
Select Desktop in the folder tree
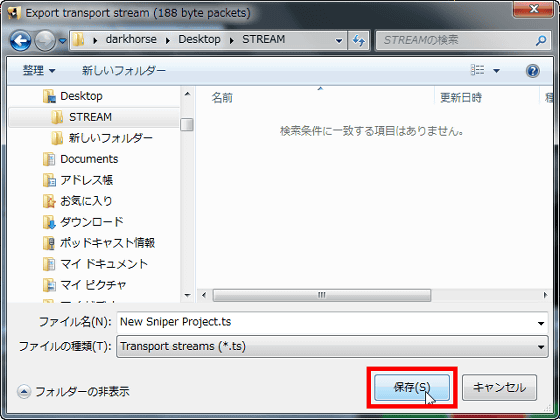[81, 96]
